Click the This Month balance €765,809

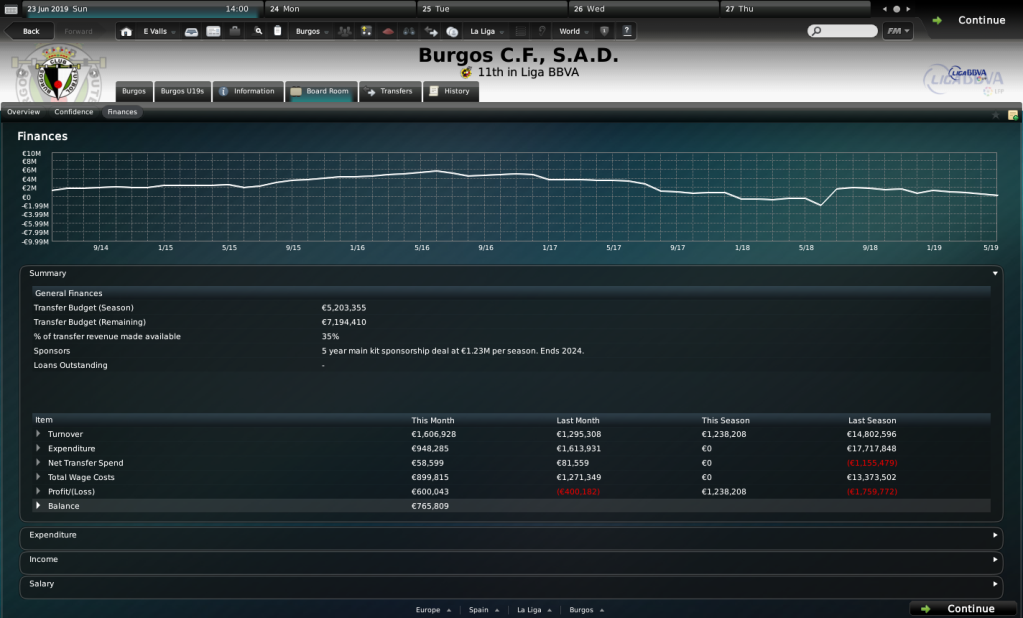coord(430,506)
